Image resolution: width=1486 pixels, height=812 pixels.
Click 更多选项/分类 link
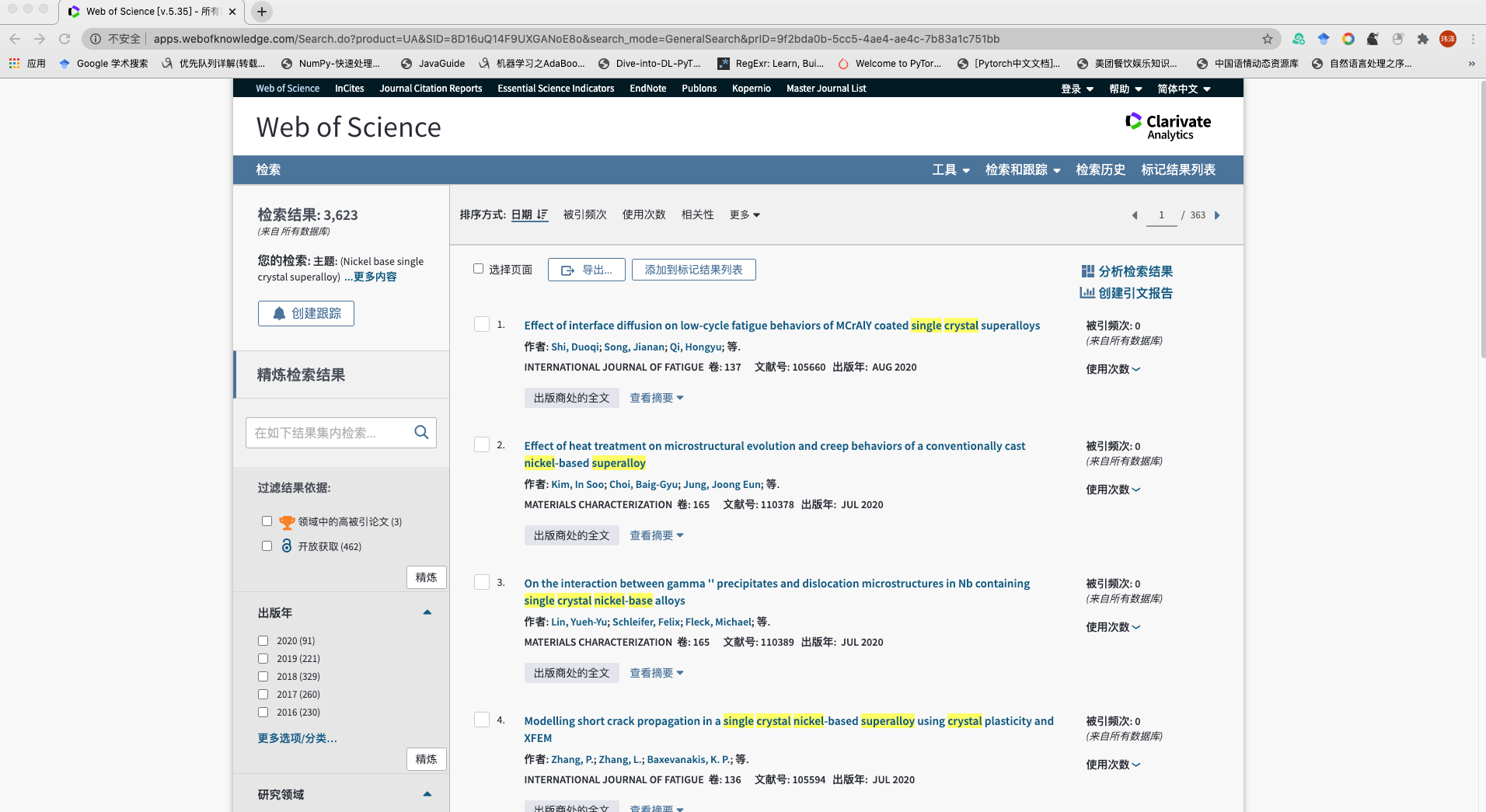tap(298, 738)
